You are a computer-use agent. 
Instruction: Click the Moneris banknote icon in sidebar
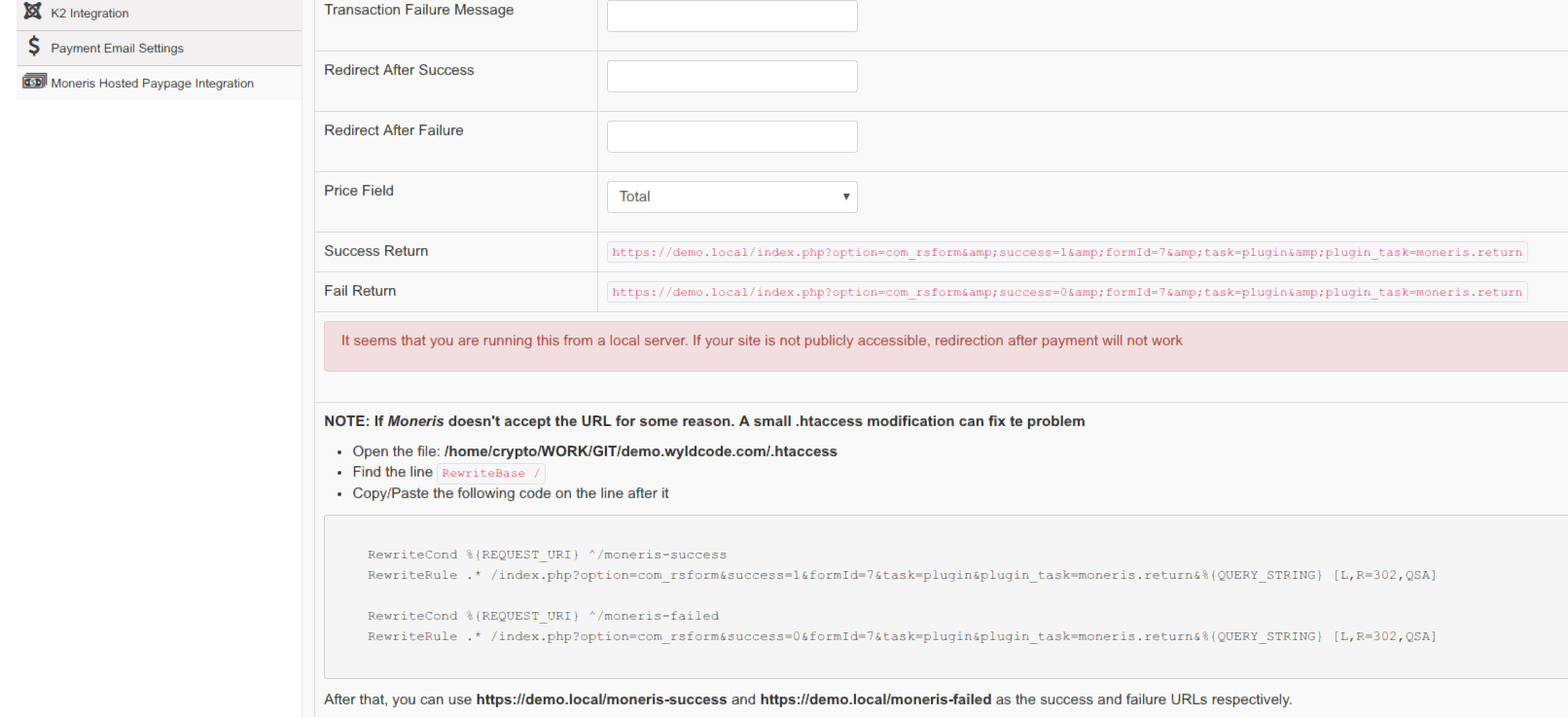[x=34, y=82]
